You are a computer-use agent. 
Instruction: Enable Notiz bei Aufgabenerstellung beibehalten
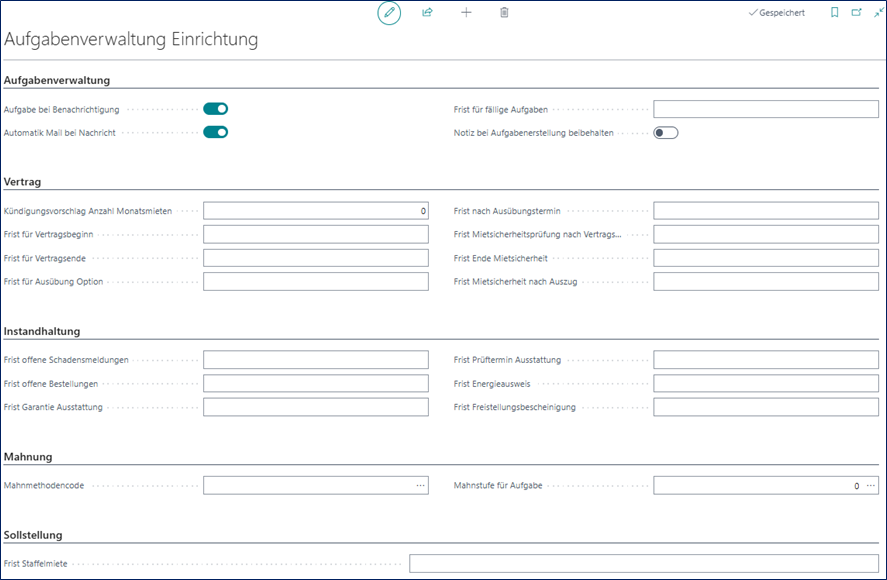click(666, 132)
